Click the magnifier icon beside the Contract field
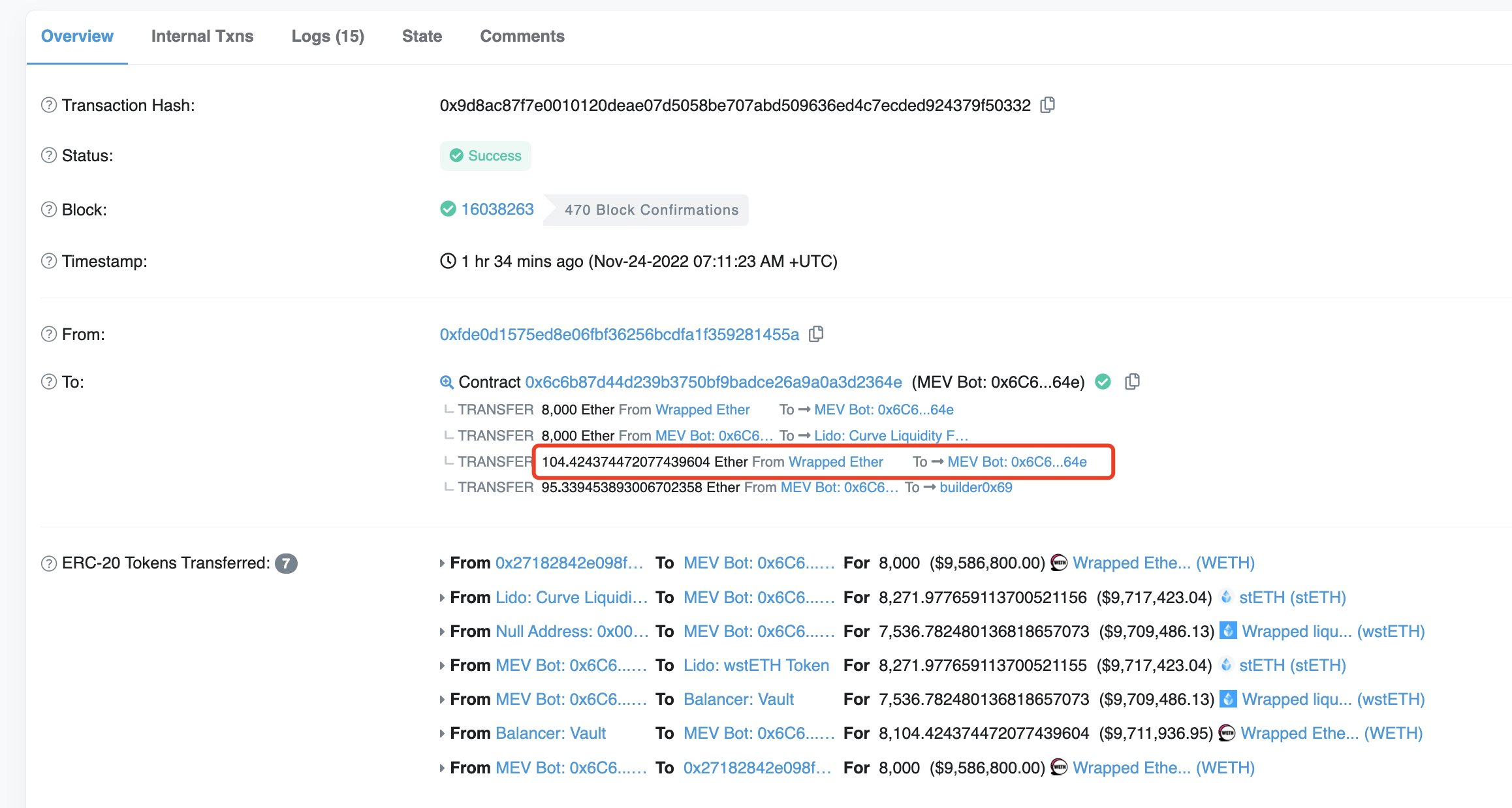Viewport: 1512px width, 808px height. [447, 382]
